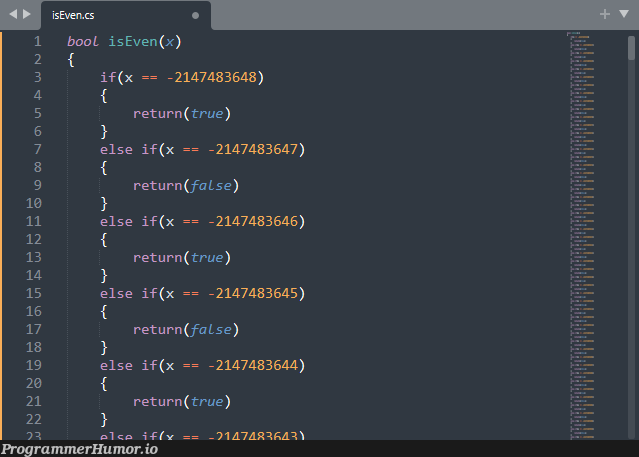This screenshot has width=639, height=457.
Task: Click the number -2147483644
Action: tap(253, 365)
